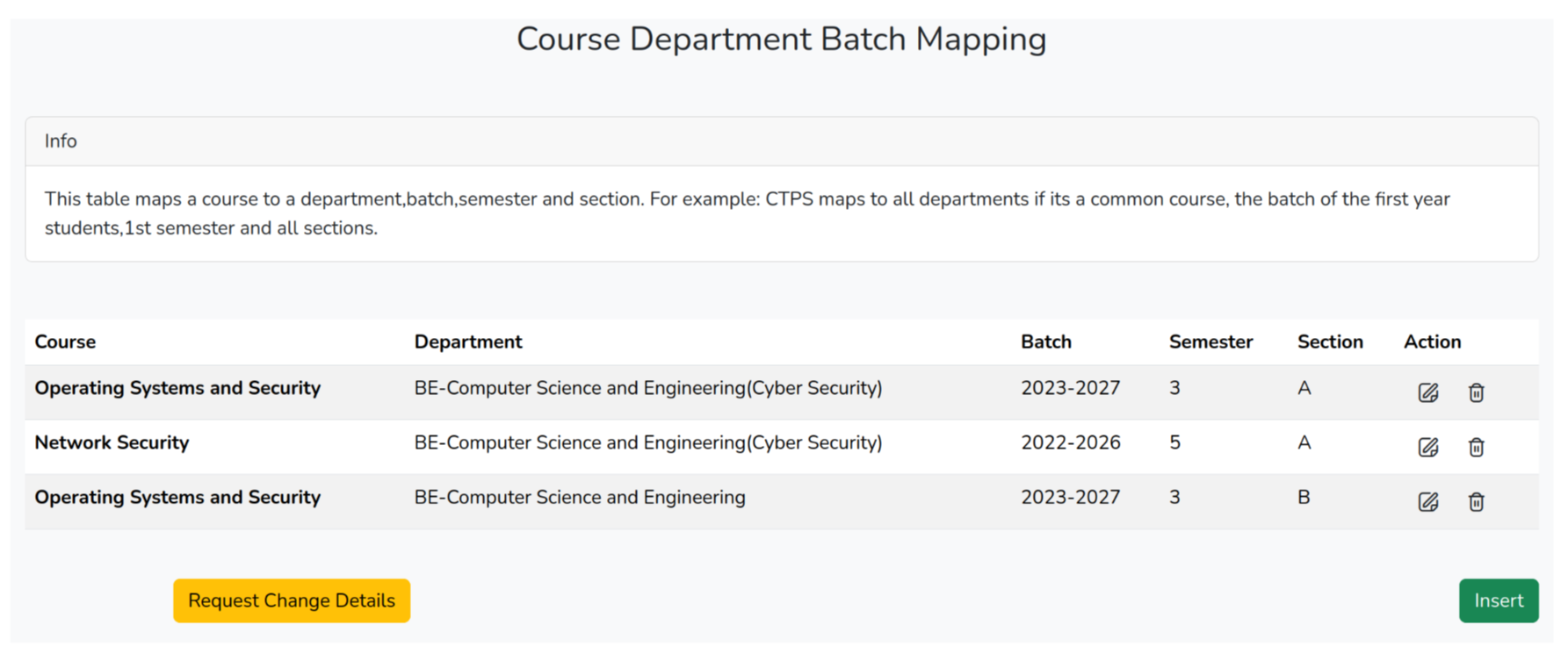The image size is (1568, 654).
Task: Edit the Network Security row
Action: 1427,447
